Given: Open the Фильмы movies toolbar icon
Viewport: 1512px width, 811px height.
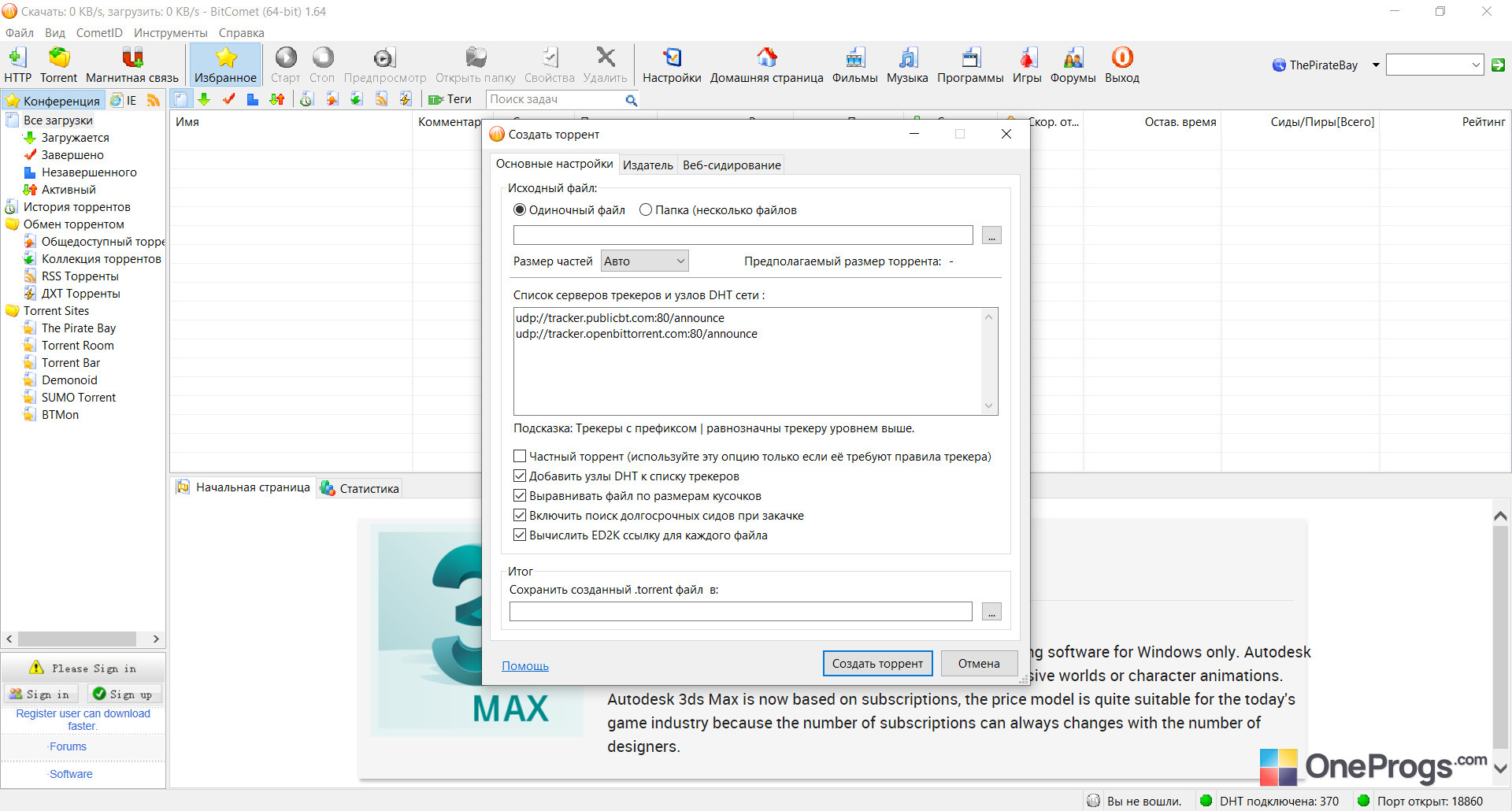Looking at the screenshot, I should (x=855, y=65).
